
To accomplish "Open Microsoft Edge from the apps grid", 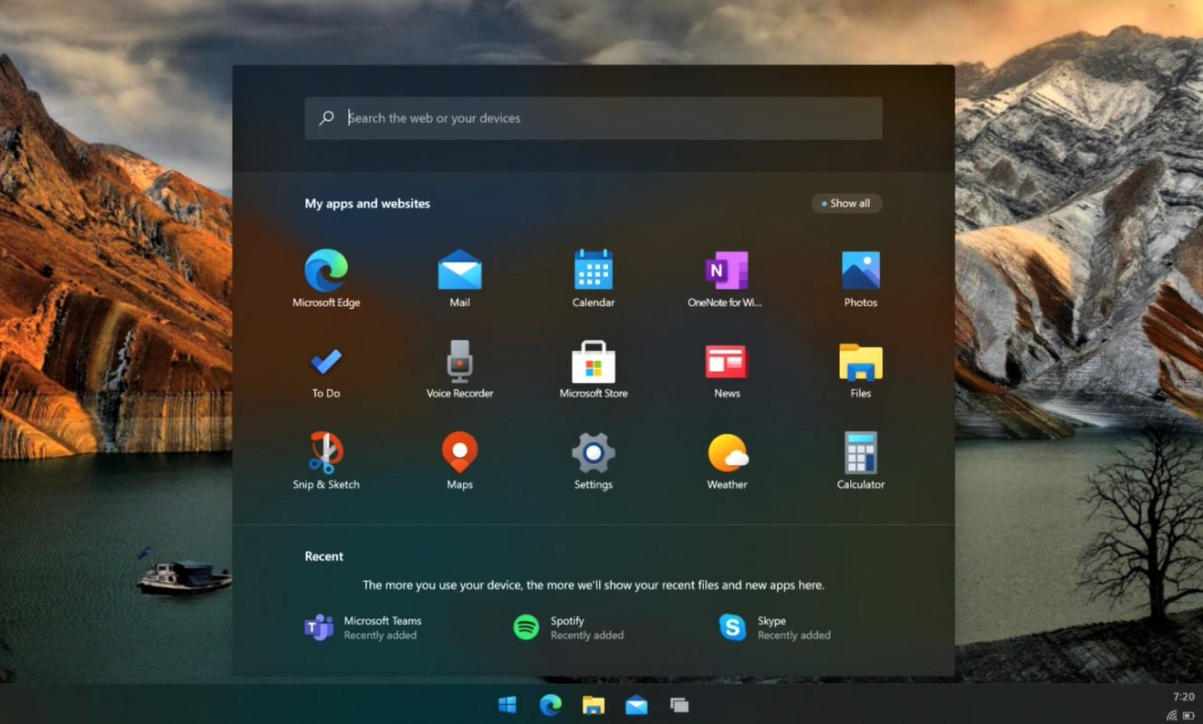I will tap(326, 271).
